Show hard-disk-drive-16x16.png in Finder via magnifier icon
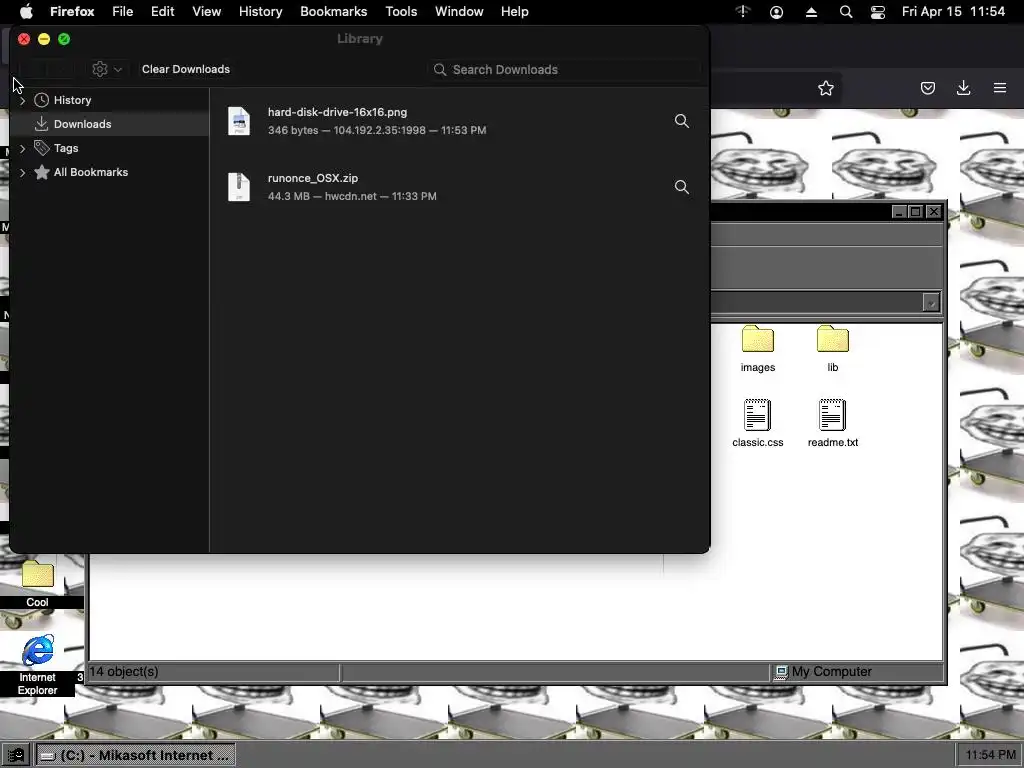The image size is (1024, 768). pyautogui.click(x=682, y=121)
